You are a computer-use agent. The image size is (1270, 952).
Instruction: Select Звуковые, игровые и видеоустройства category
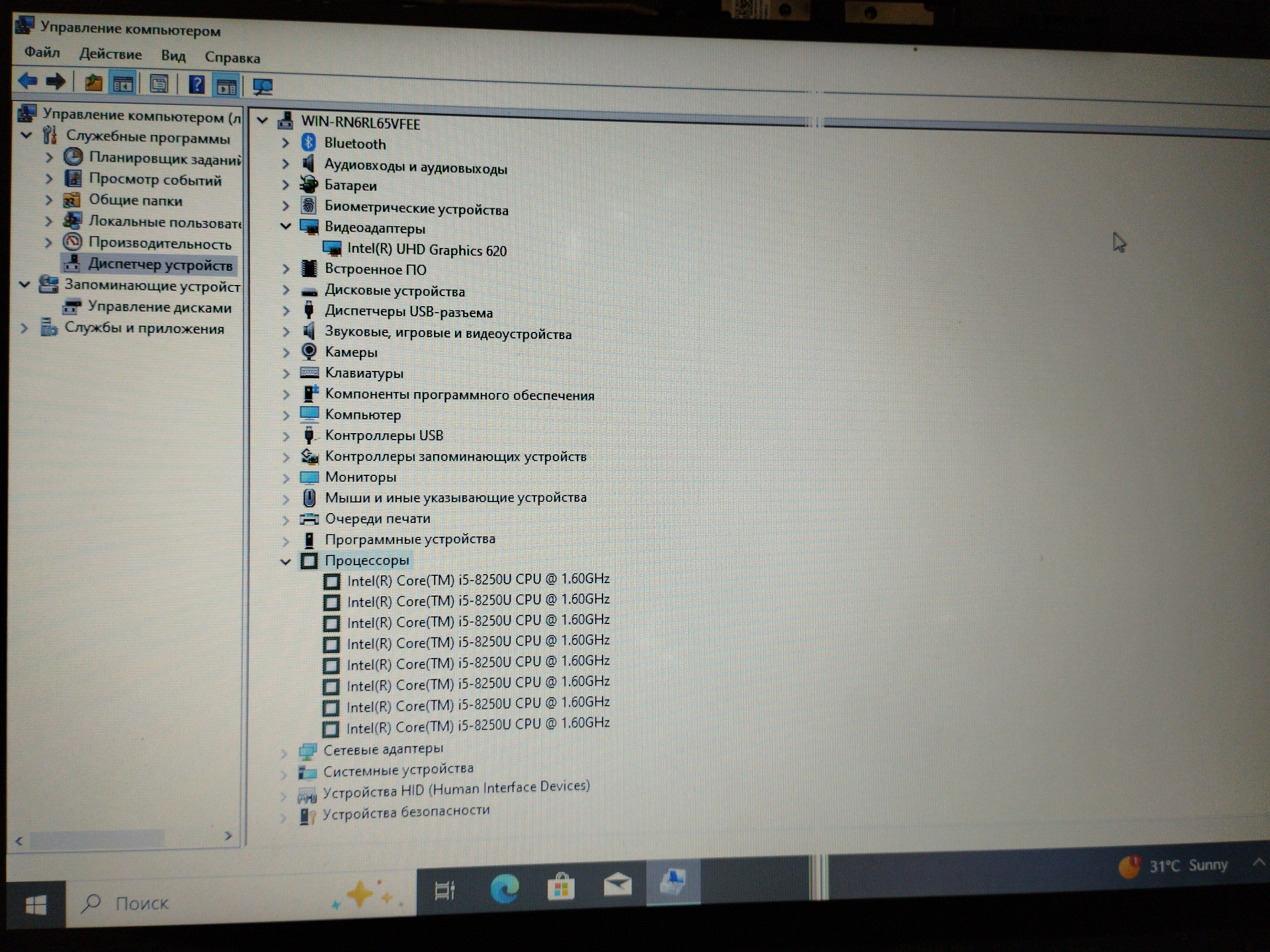pos(448,333)
